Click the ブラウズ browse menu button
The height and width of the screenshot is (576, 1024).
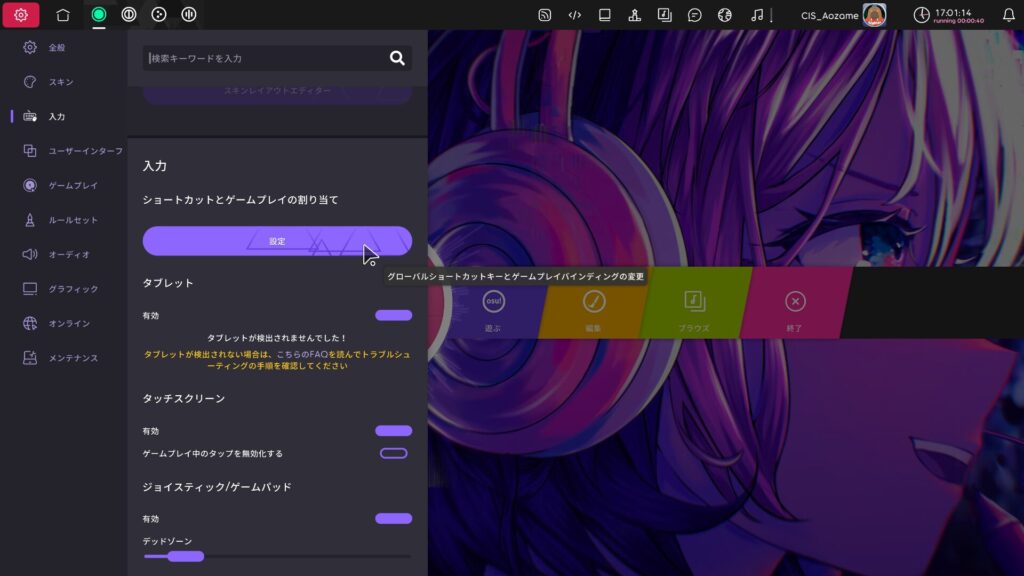[694, 303]
